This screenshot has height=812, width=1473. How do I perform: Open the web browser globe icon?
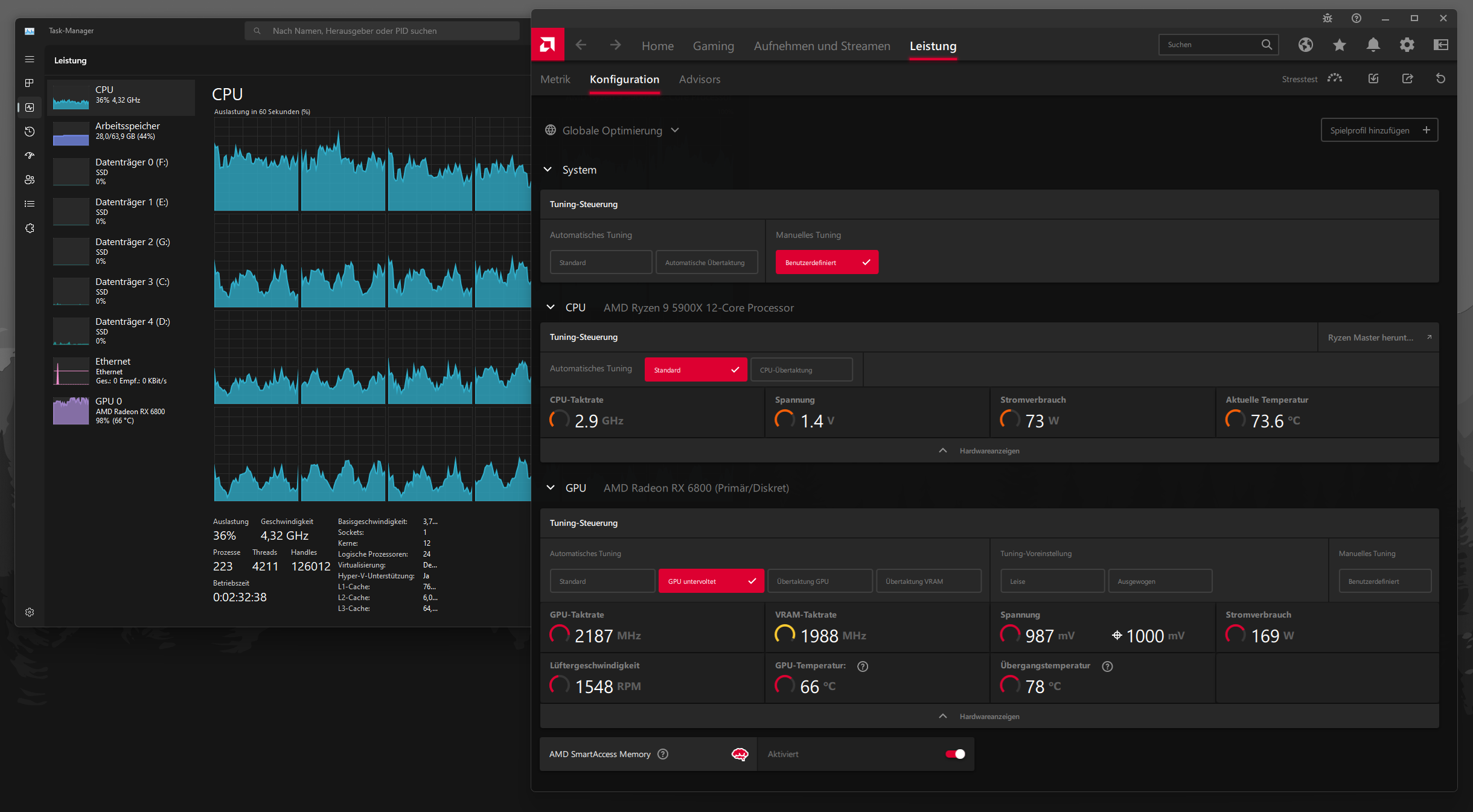click(1305, 45)
